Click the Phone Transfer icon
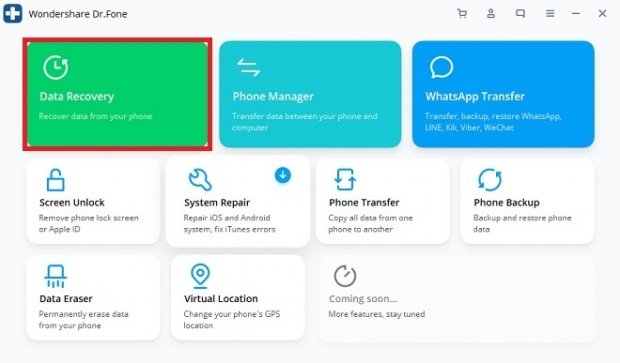Image resolution: width=620 pixels, height=363 pixels. [345, 180]
